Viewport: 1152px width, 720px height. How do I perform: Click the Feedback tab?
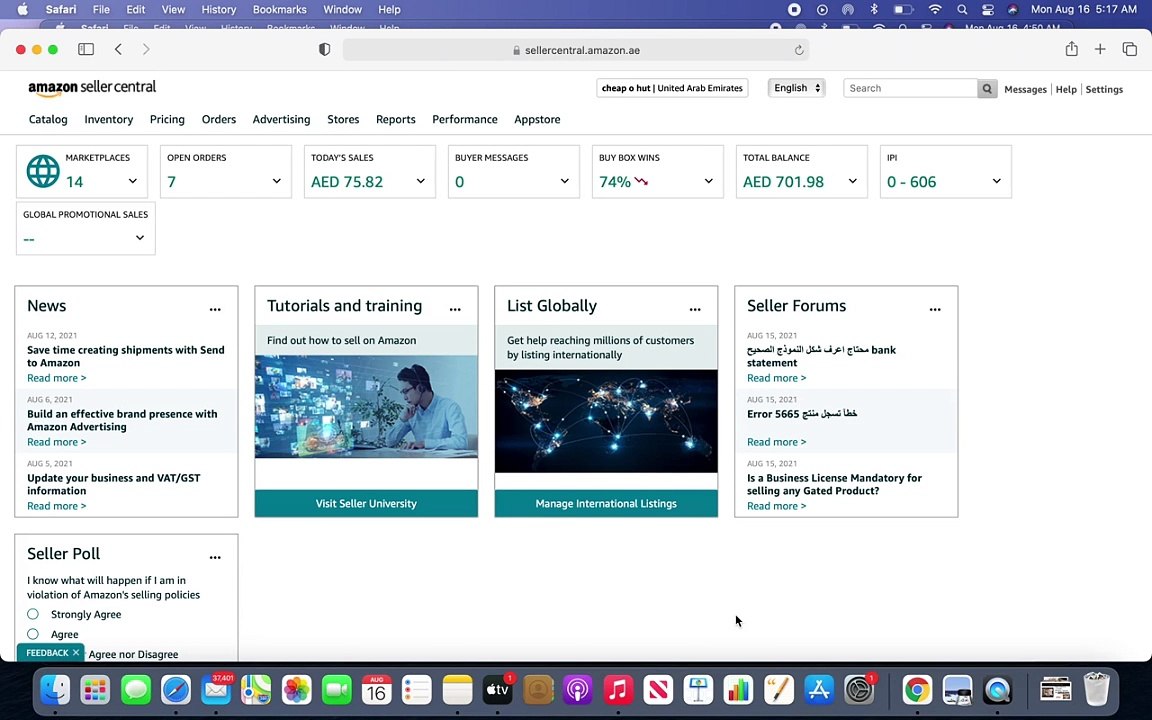47,652
